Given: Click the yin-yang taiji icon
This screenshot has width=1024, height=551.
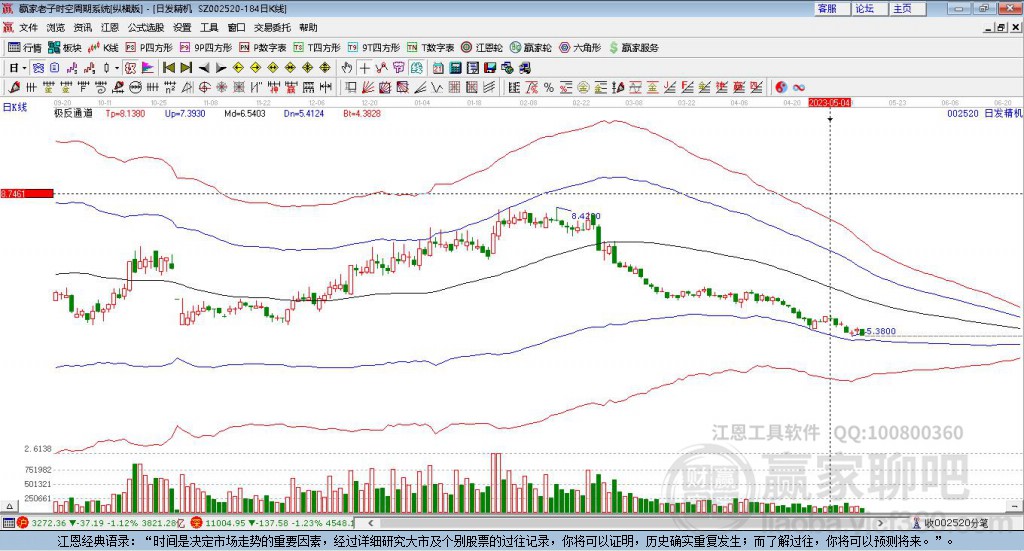Looking at the screenshot, I should (781, 87).
